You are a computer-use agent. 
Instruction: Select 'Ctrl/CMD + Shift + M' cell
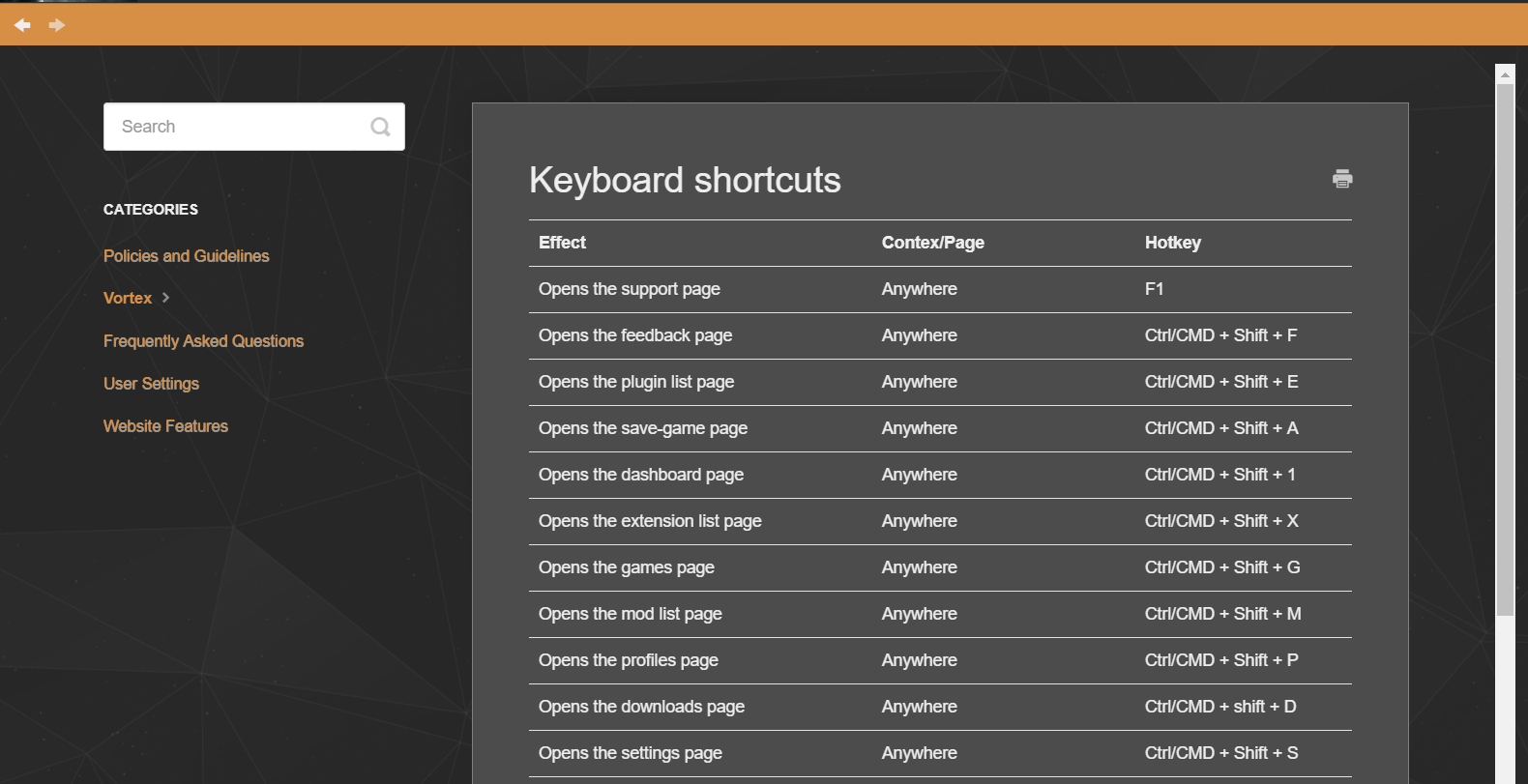(x=1222, y=614)
